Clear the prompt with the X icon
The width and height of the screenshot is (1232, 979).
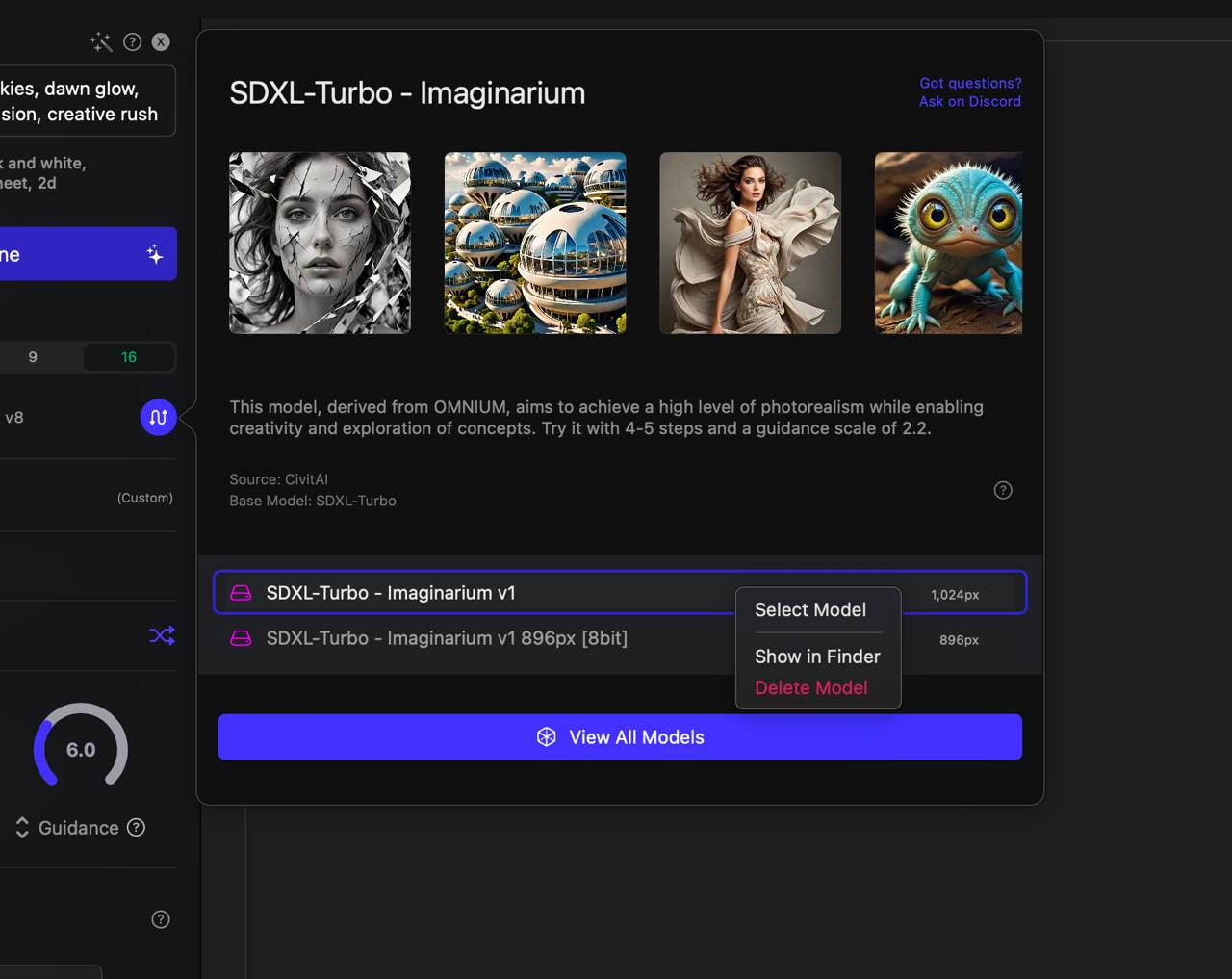pos(161,42)
